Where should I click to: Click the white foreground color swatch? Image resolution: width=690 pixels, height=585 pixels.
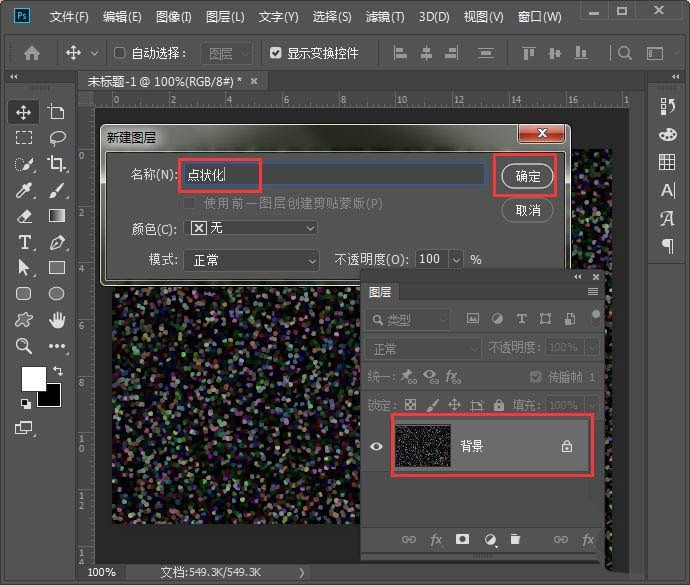33,378
